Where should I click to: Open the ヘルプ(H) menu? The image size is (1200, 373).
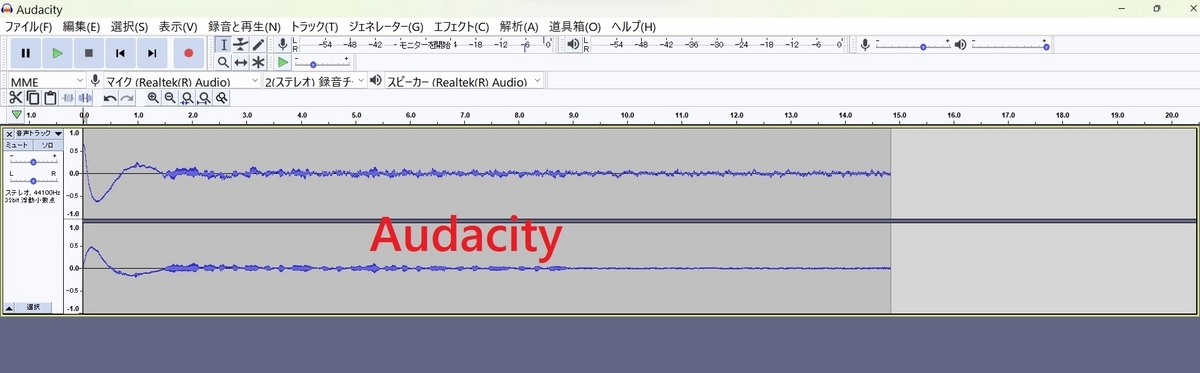point(633,26)
